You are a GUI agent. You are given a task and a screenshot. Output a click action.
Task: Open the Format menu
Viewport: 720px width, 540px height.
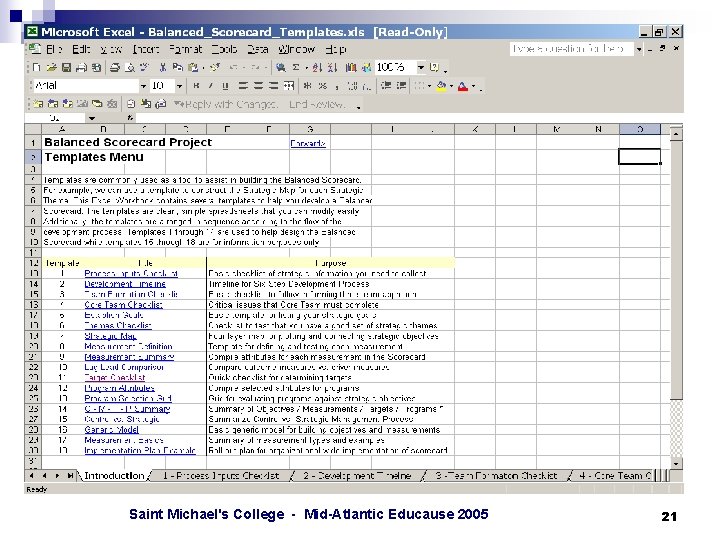(186, 49)
